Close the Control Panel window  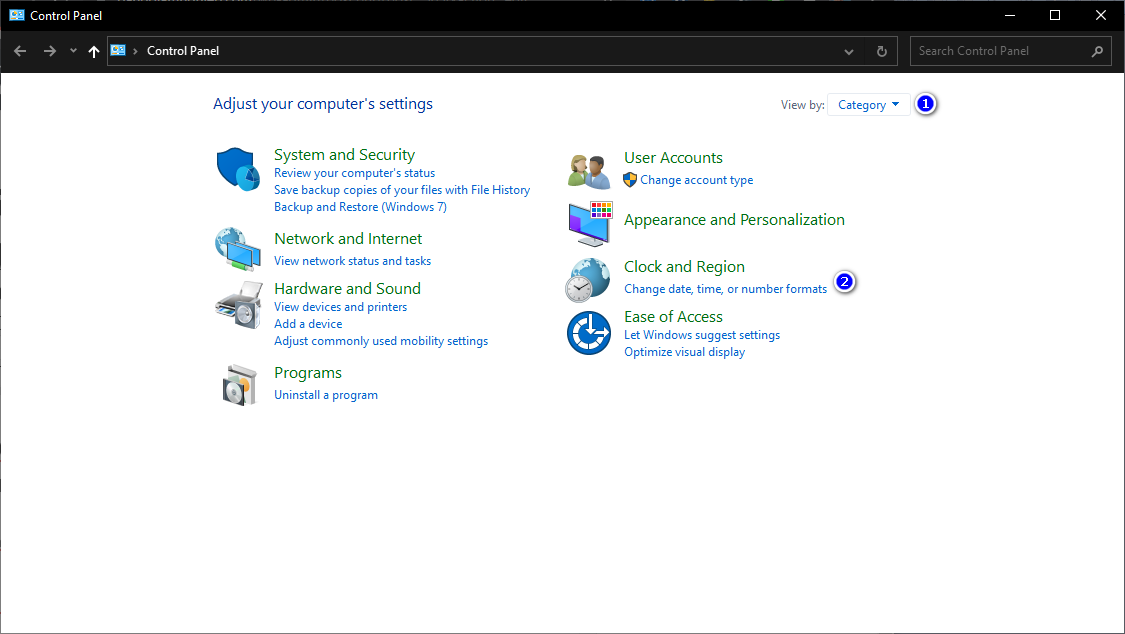pyautogui.click(x=1101, y=15)
